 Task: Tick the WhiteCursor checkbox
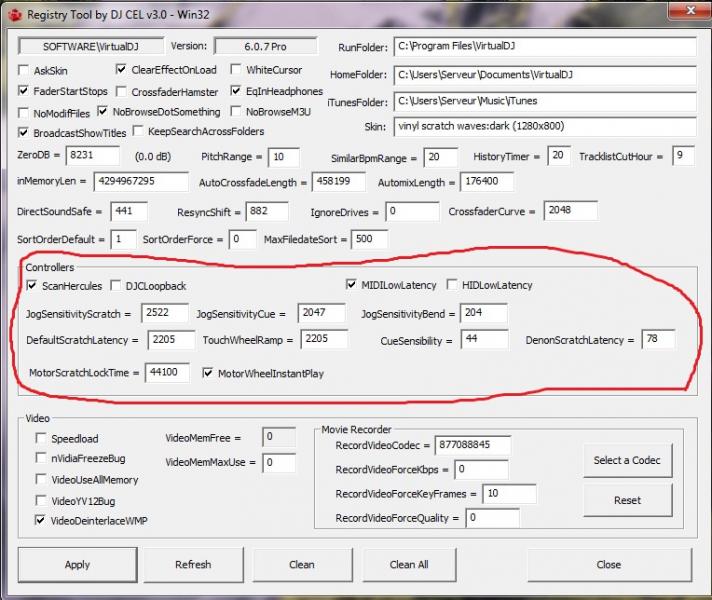(x=236, y=69)
